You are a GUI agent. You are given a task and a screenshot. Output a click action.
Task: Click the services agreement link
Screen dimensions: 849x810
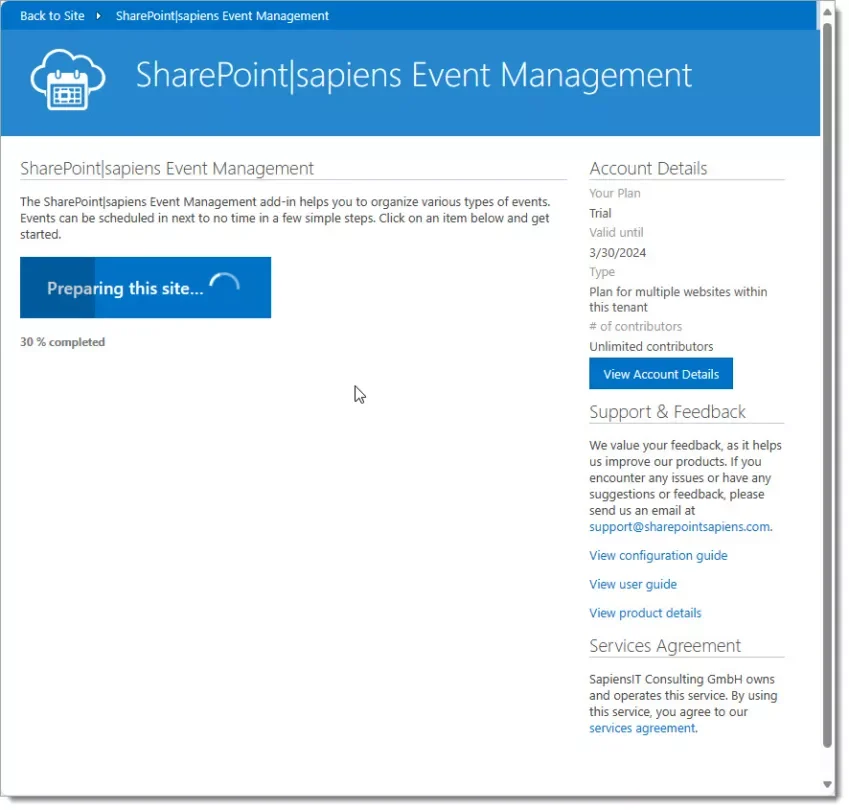(641, 728)
